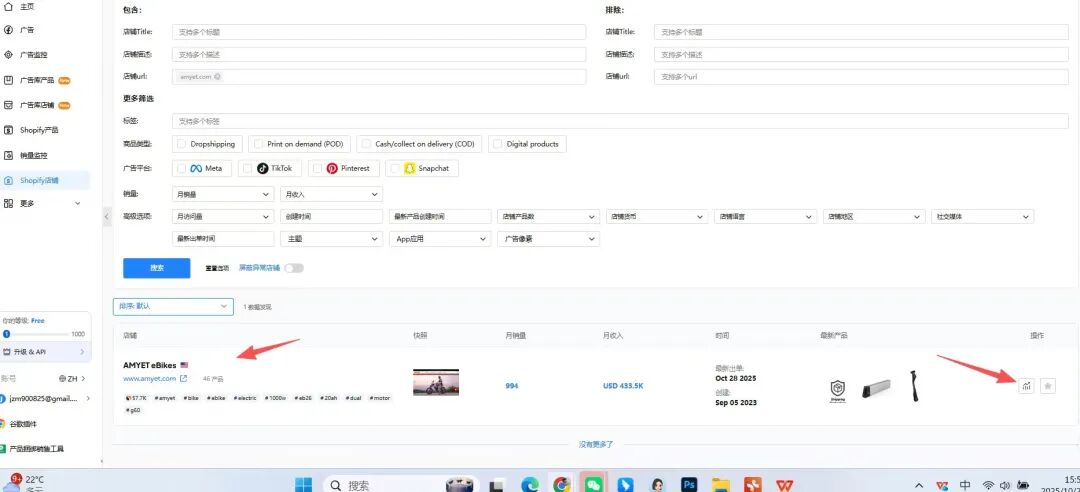Screen dimensions: 1080x492
Task: Open WeChat from the taskbar
Action: 592,484
